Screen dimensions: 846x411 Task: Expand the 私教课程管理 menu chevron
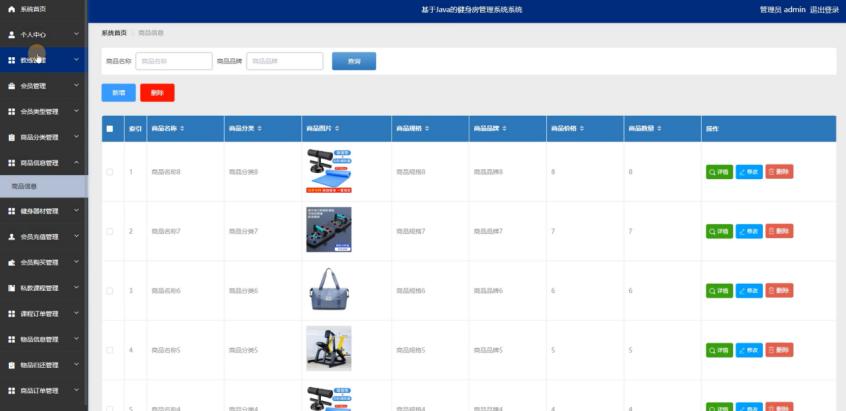click(77, 287)
